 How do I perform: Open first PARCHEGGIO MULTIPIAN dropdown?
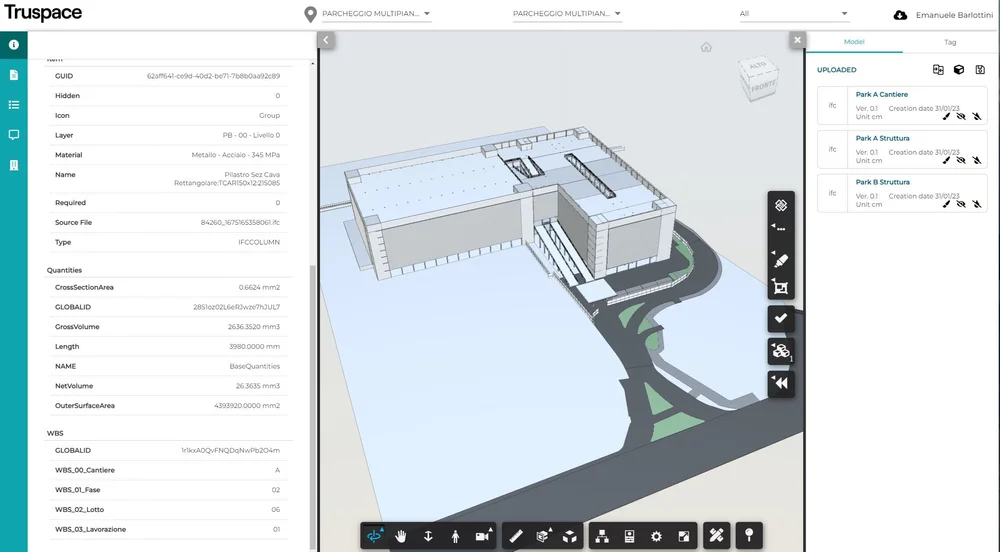(376, 13)
